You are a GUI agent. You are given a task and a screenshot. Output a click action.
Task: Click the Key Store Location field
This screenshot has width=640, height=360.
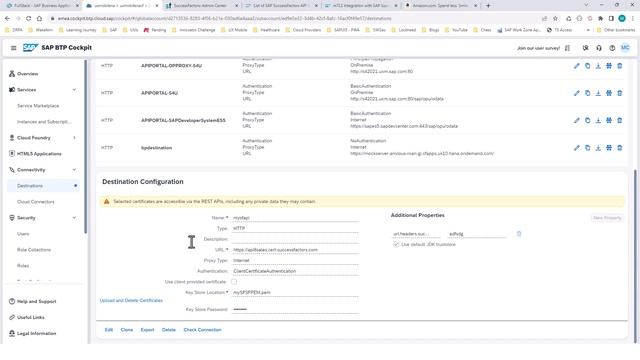point(295,293)
